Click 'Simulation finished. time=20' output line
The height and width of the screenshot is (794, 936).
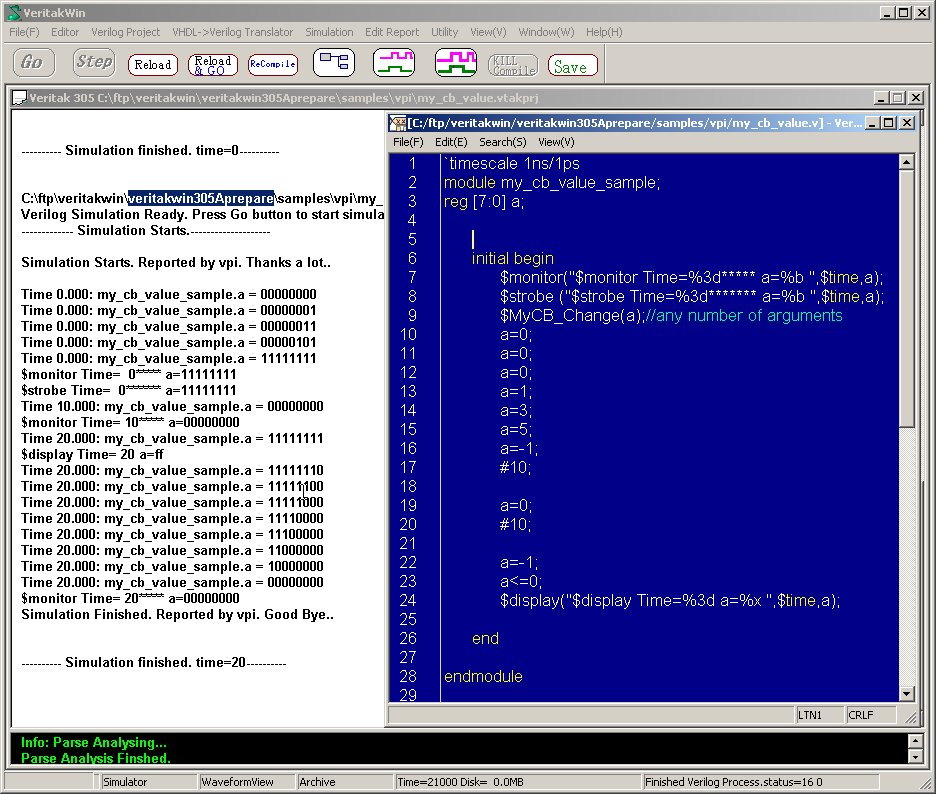coord(154,663)
